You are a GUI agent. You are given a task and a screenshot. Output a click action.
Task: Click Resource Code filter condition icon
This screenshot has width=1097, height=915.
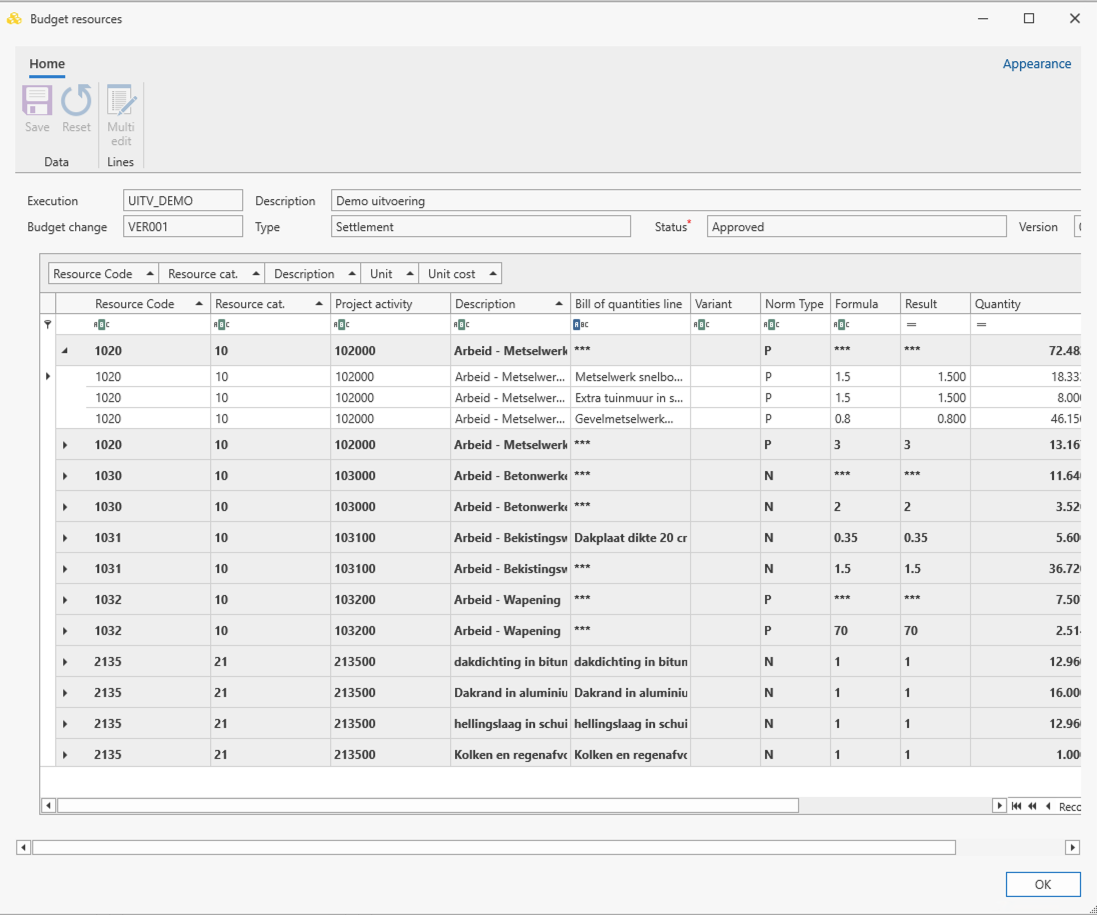pos(101,325)
